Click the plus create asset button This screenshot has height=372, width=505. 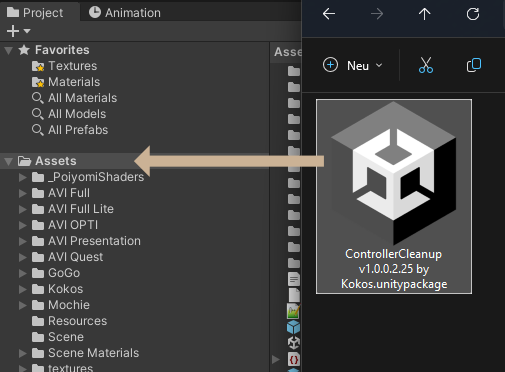pos(13,31)
